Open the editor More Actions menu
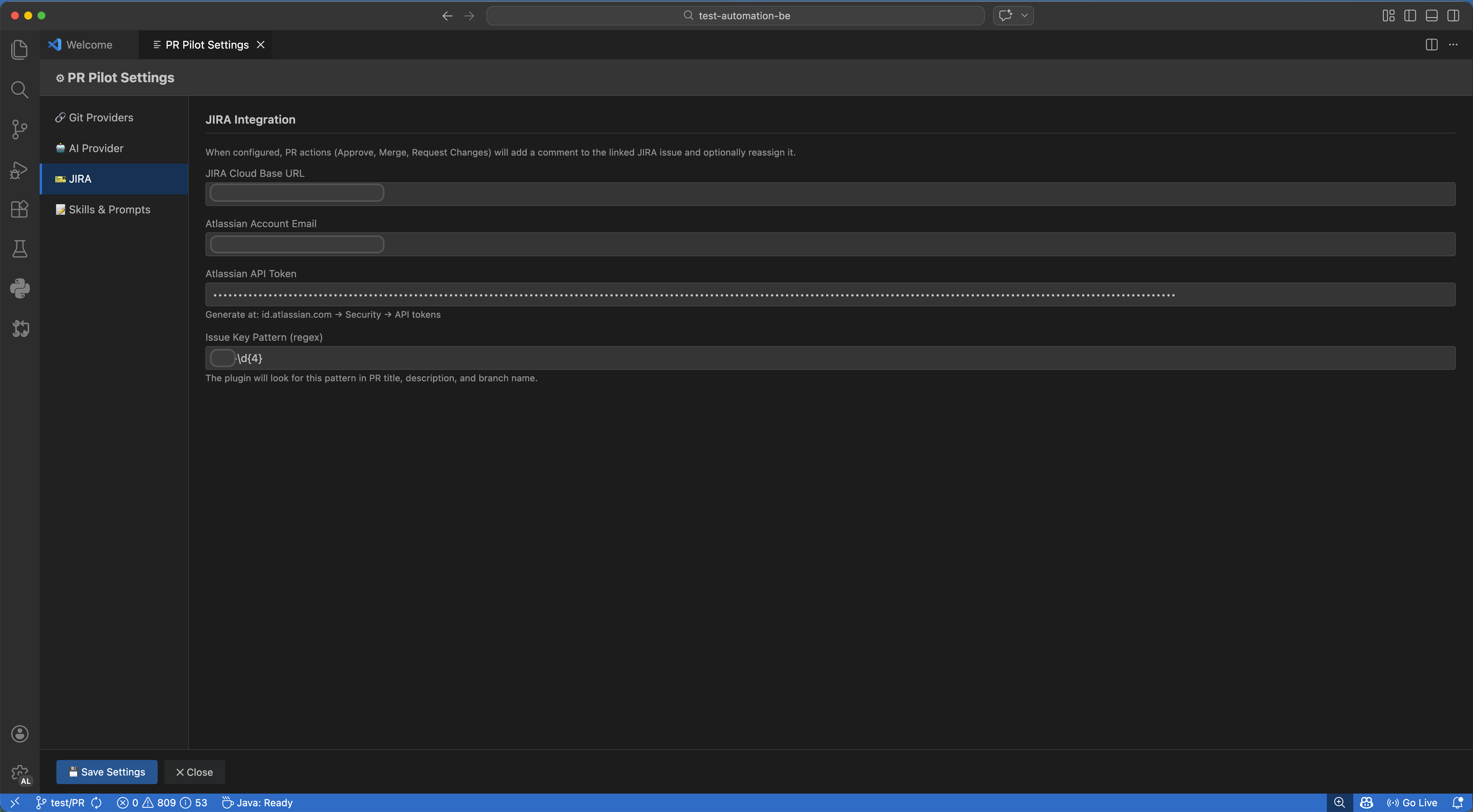 tap(1454, 44)
